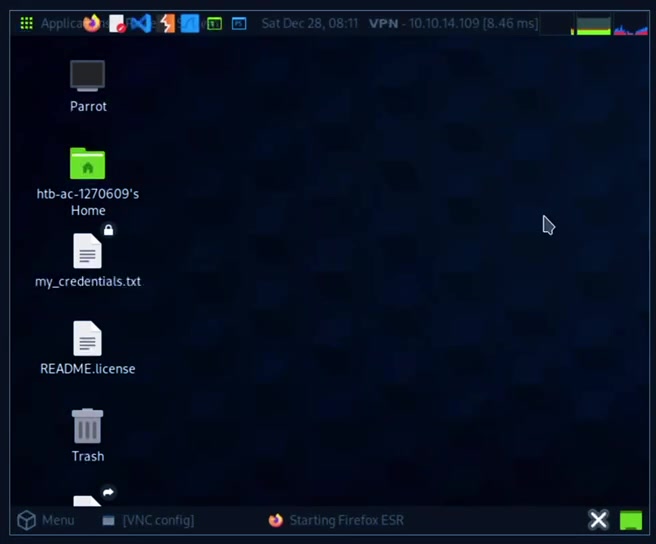Open the green terminal launcher icon

(x=214, y=23)
